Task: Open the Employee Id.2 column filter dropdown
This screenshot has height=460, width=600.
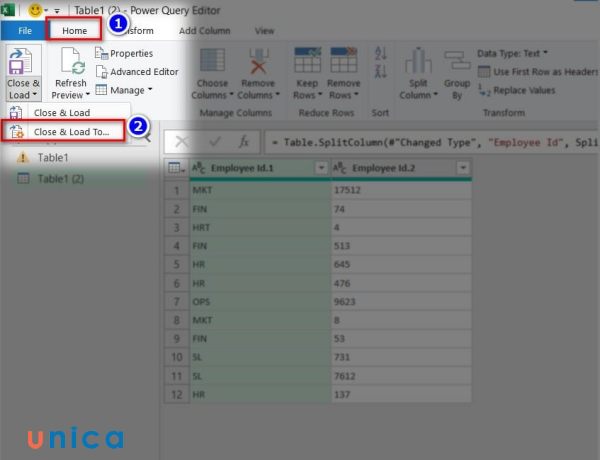Action: (x=461, y=168)
